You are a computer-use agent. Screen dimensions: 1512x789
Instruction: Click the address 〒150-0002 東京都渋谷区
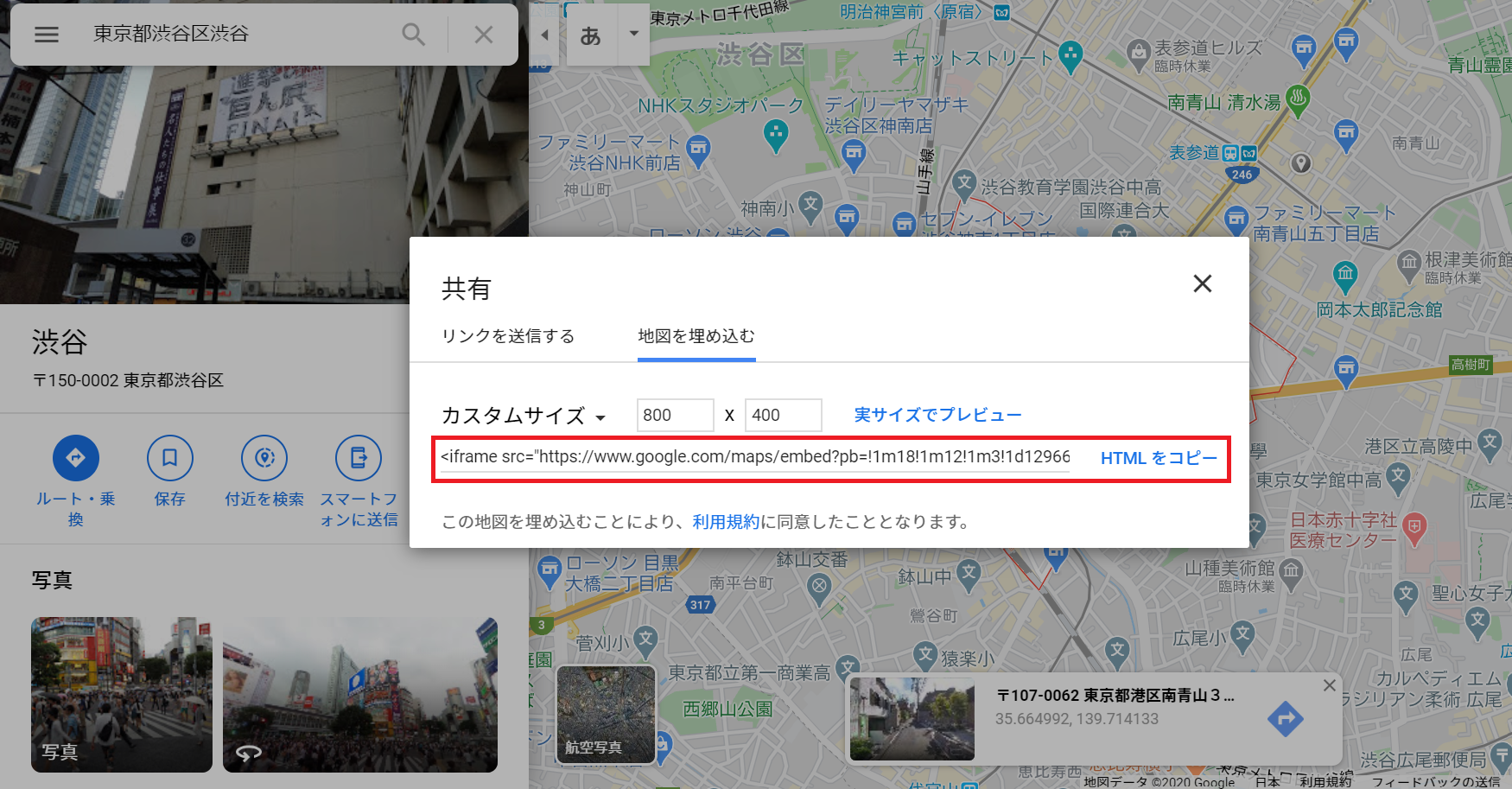click(128, 380)
